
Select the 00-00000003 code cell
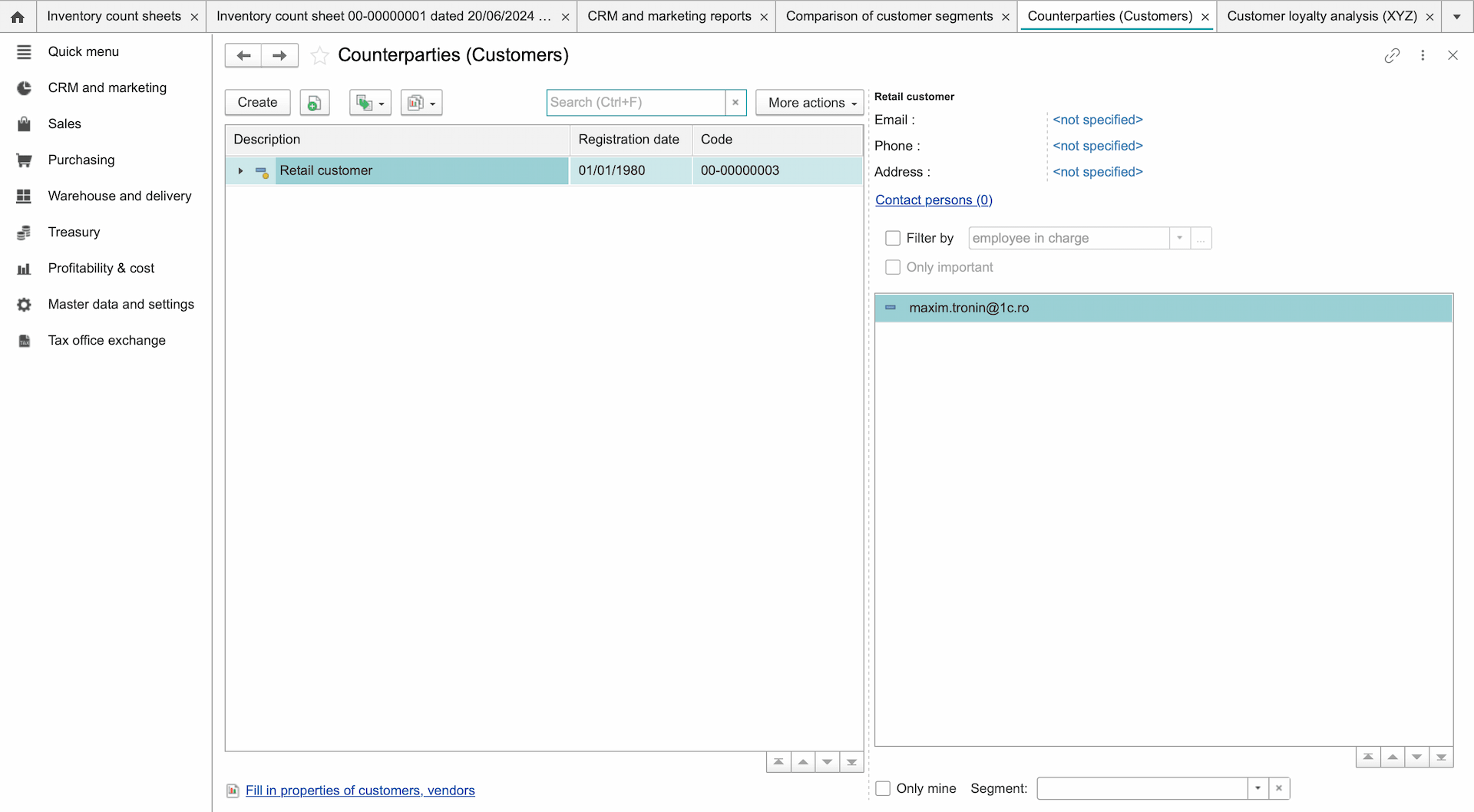pyautogui.click(x=777, y=170)
